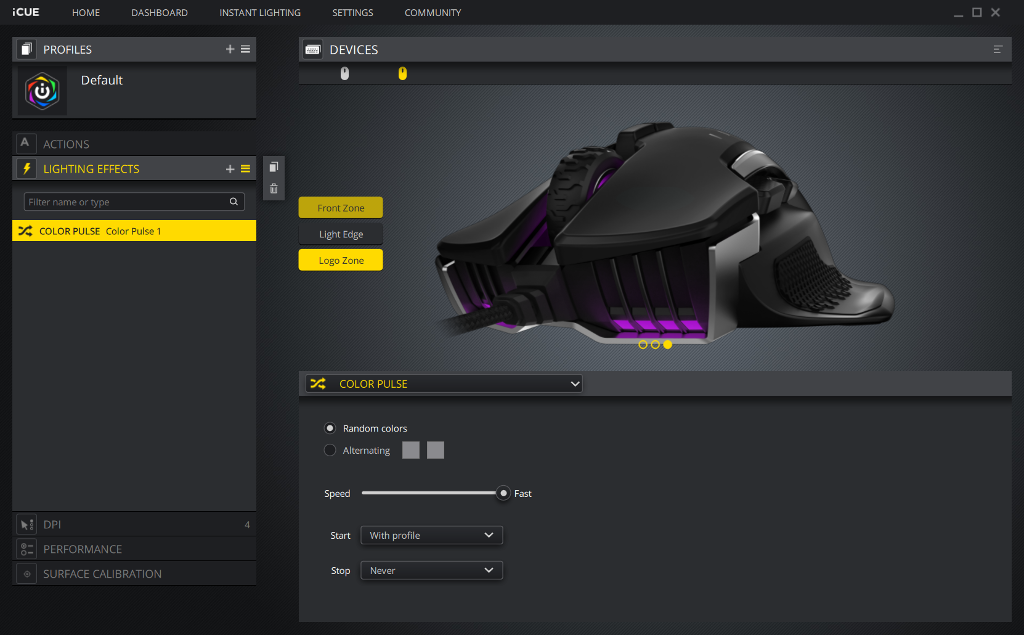
Task: Expand the Stop 'Never' dropdown
Action: (431, 571)
